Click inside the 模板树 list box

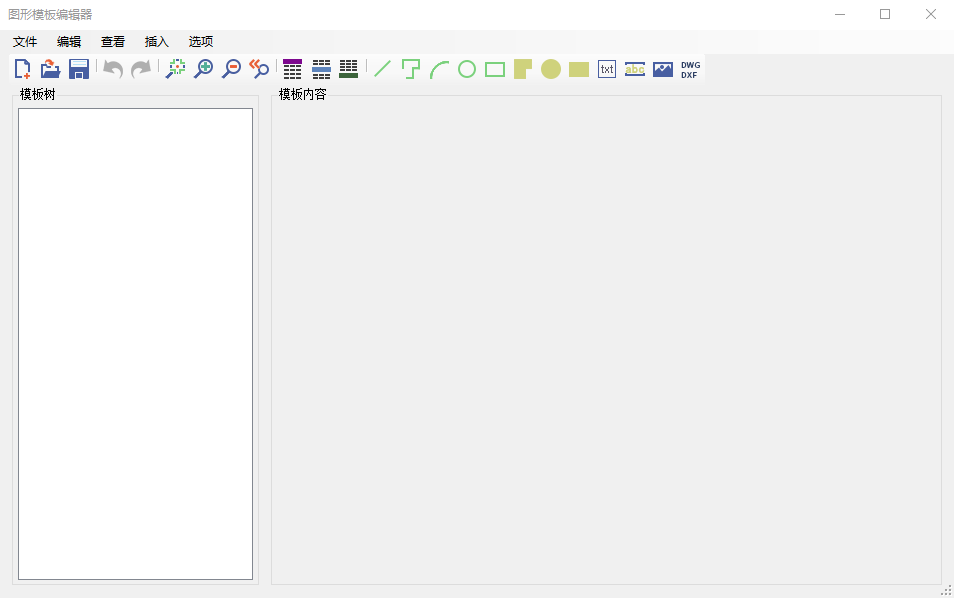[135, 344]
